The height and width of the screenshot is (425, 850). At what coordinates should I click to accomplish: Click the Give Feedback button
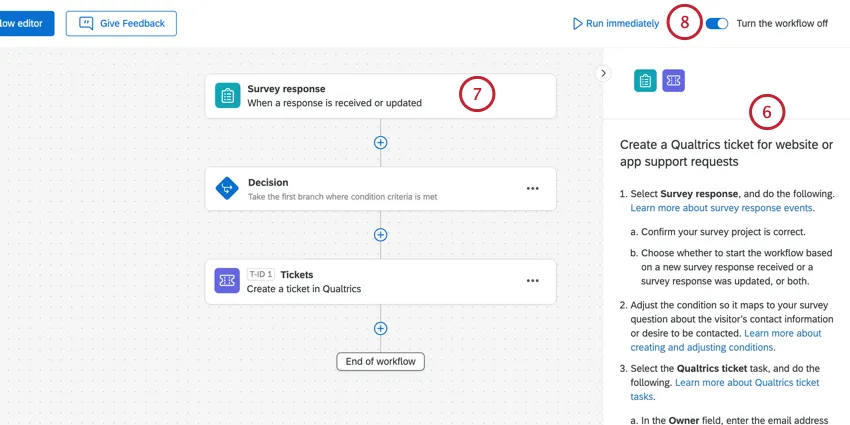pyautogui.click(x=121, y=23)
